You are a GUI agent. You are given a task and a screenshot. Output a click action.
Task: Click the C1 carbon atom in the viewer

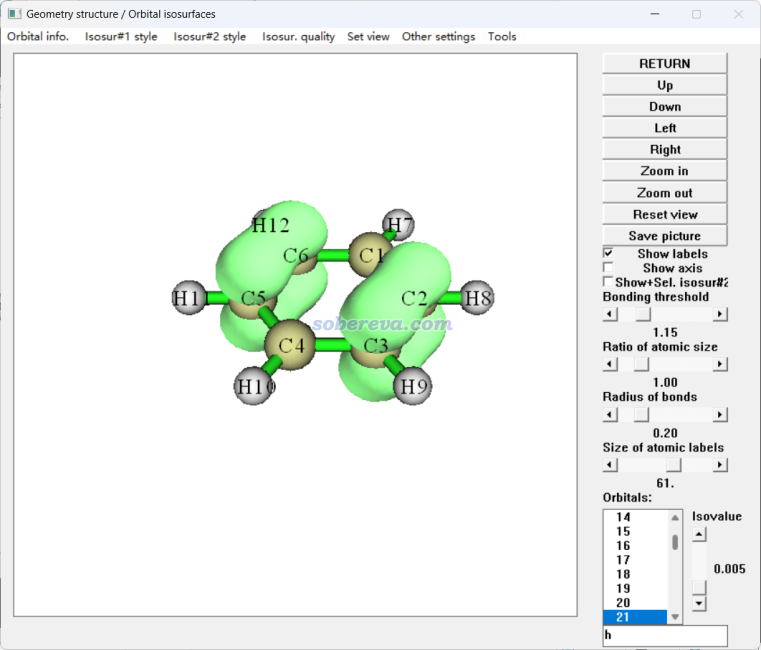coord(371,255)
